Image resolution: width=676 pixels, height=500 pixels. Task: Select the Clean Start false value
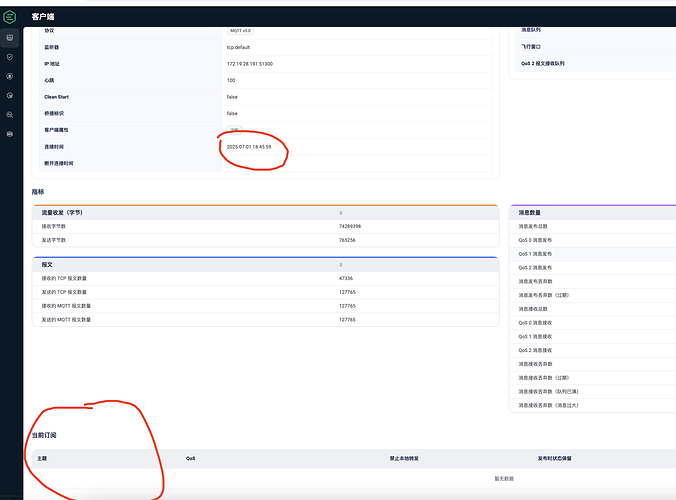(x=232, y=97)
